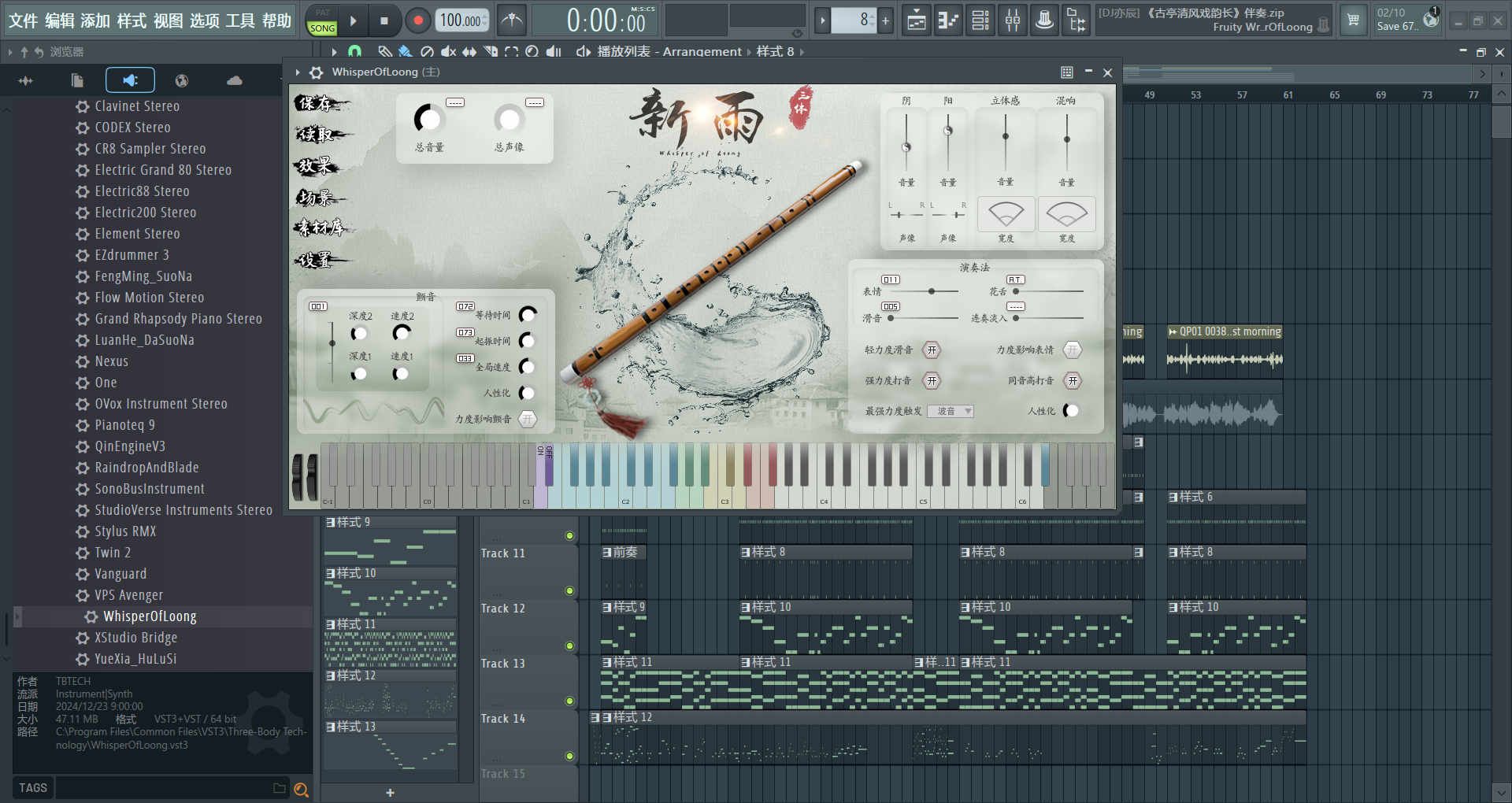The height and width of the screenshot is (803, 1512).
Task: Adjust the 阴 音量 slider handle
Action: click(x=906, y=147)
